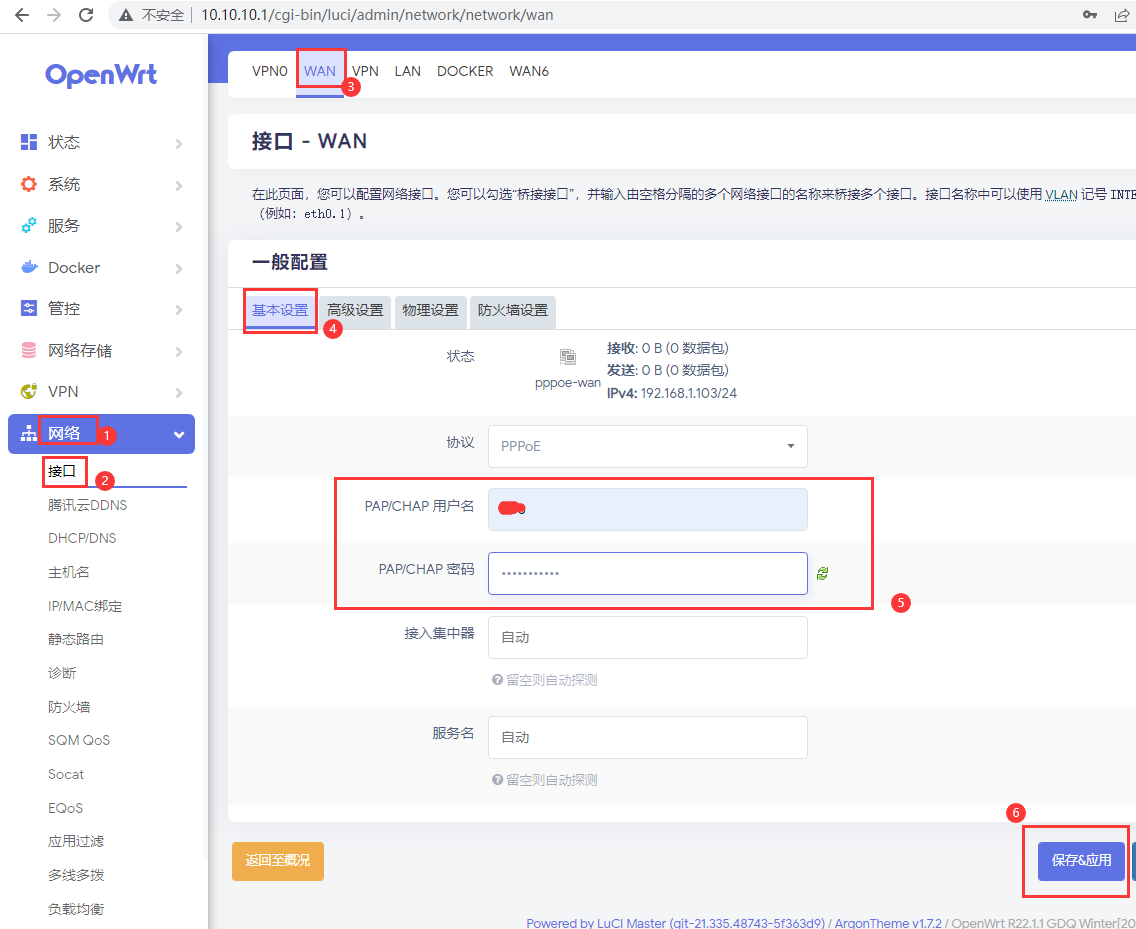This screenshot has width=1136, height=929.
Task: Click the help icon under 服务名
Action: [497, 780]
